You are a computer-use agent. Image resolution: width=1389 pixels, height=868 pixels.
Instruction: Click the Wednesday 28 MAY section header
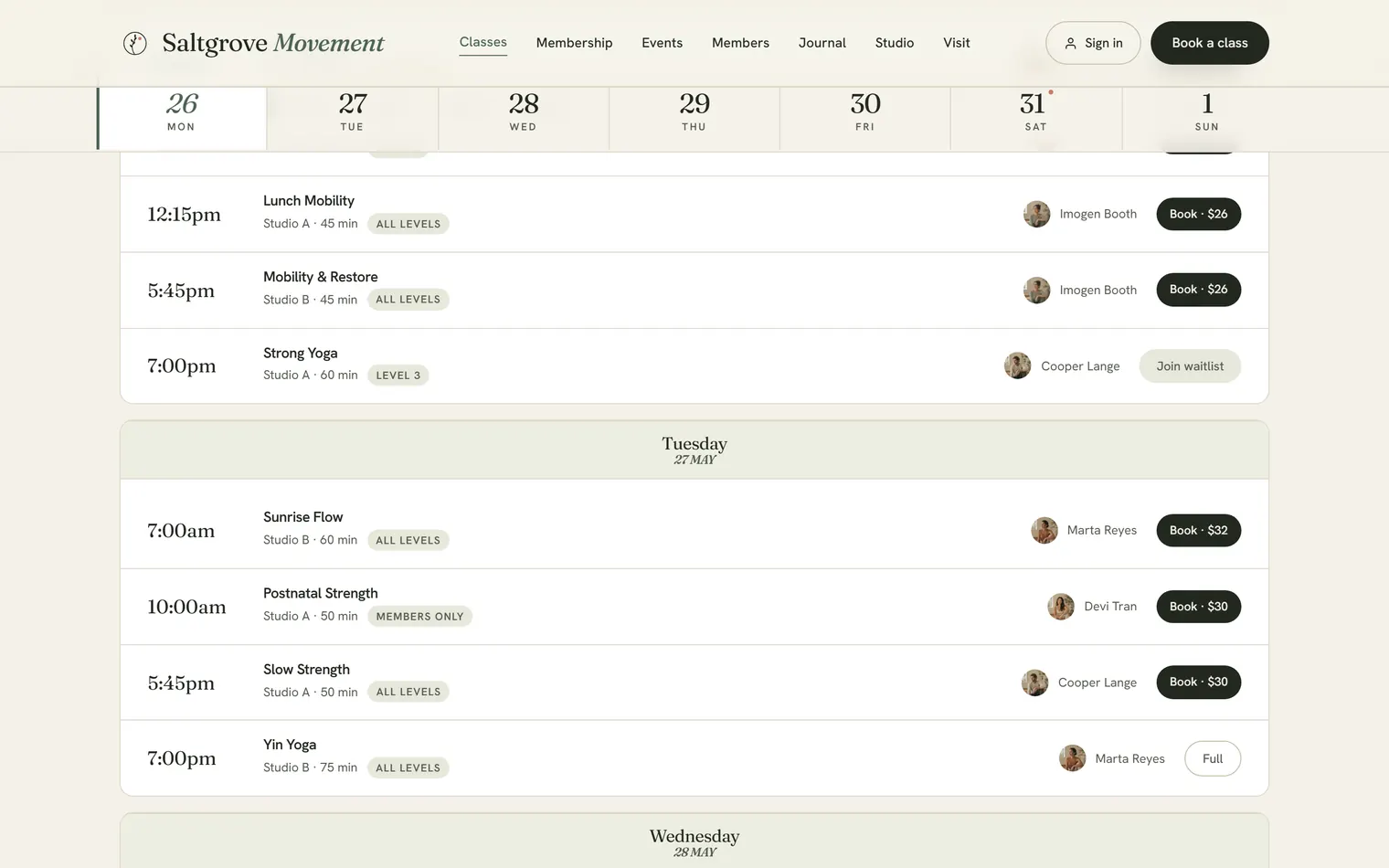pyautogui.click(x=694, y=841)
